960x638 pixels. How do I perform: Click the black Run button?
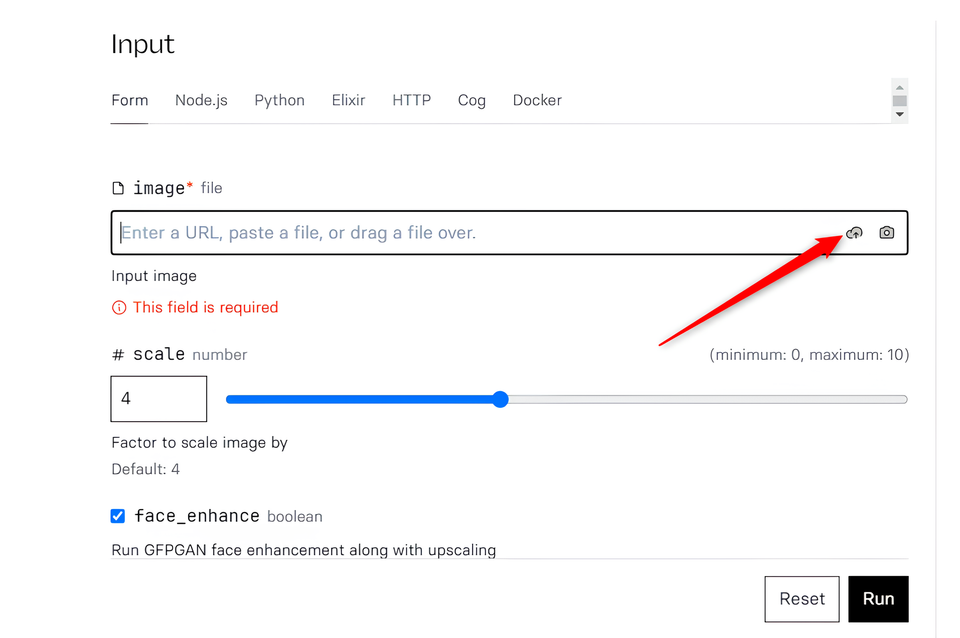click(x=879, y=599)
